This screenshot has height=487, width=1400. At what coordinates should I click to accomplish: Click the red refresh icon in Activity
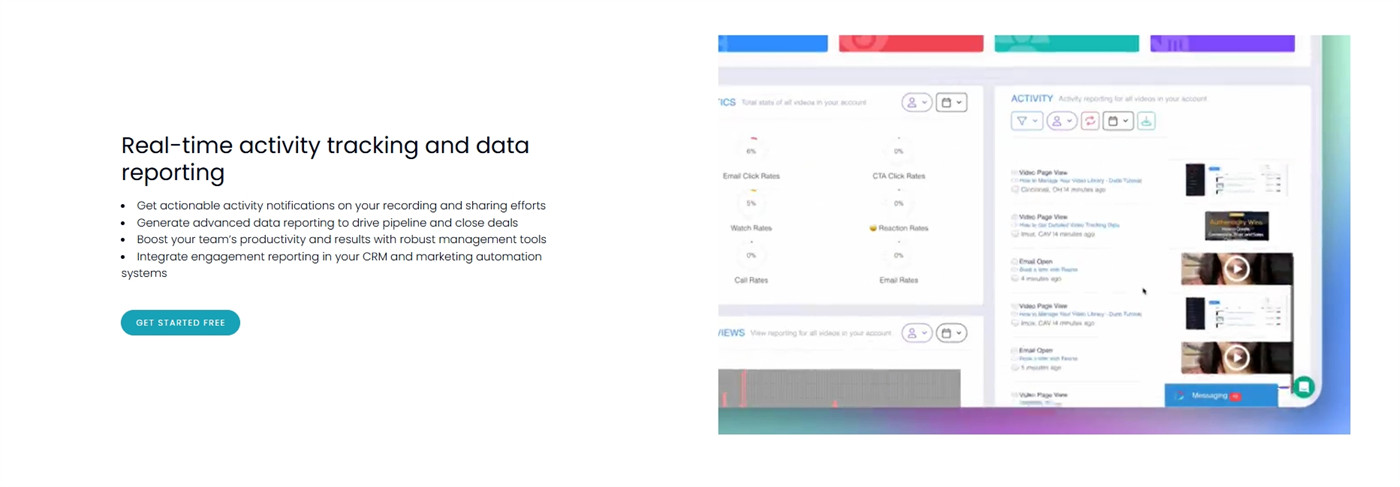[x=1090, y=121]
